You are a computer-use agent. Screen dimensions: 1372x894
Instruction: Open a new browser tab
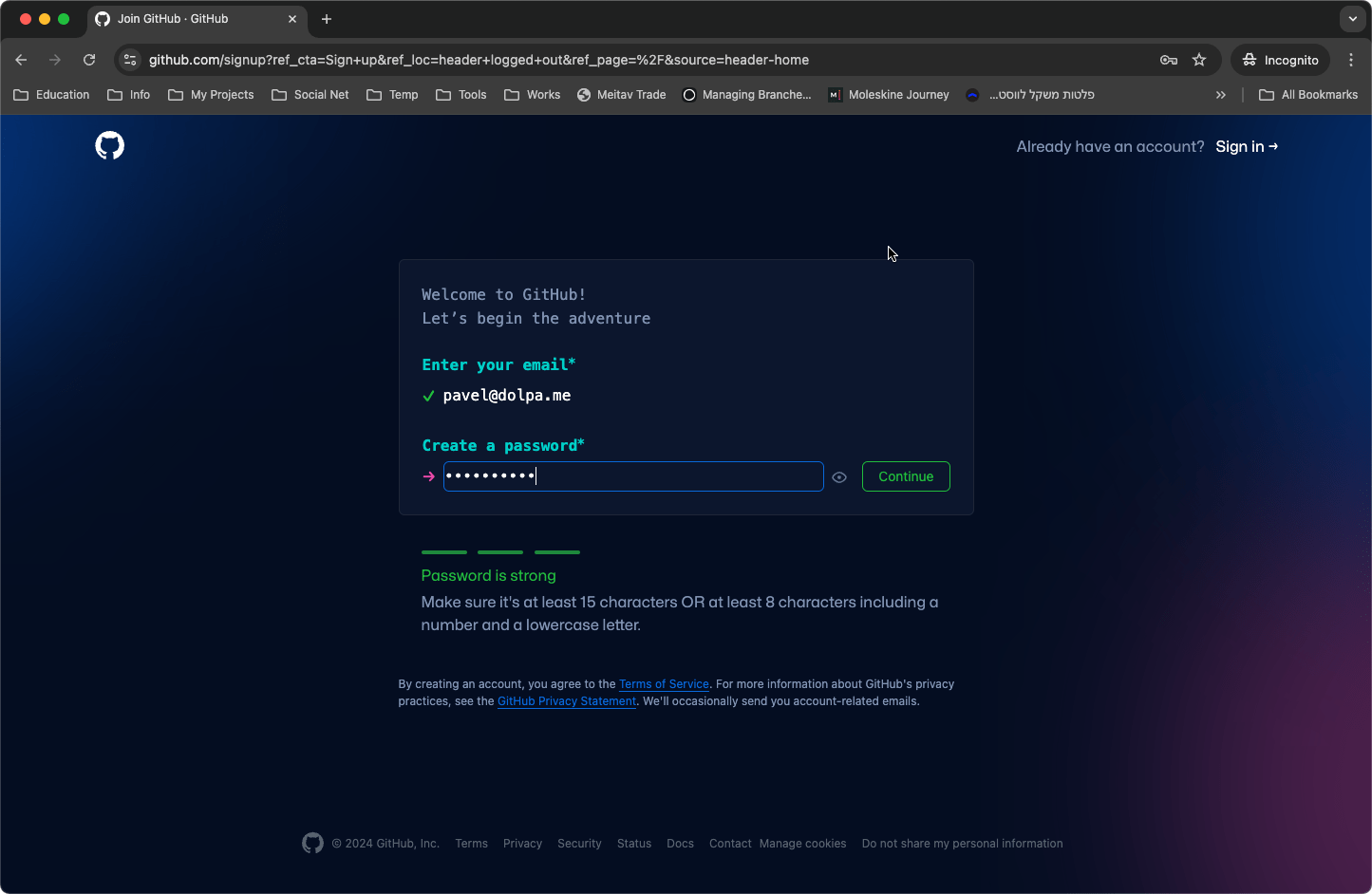pos(327,19)
